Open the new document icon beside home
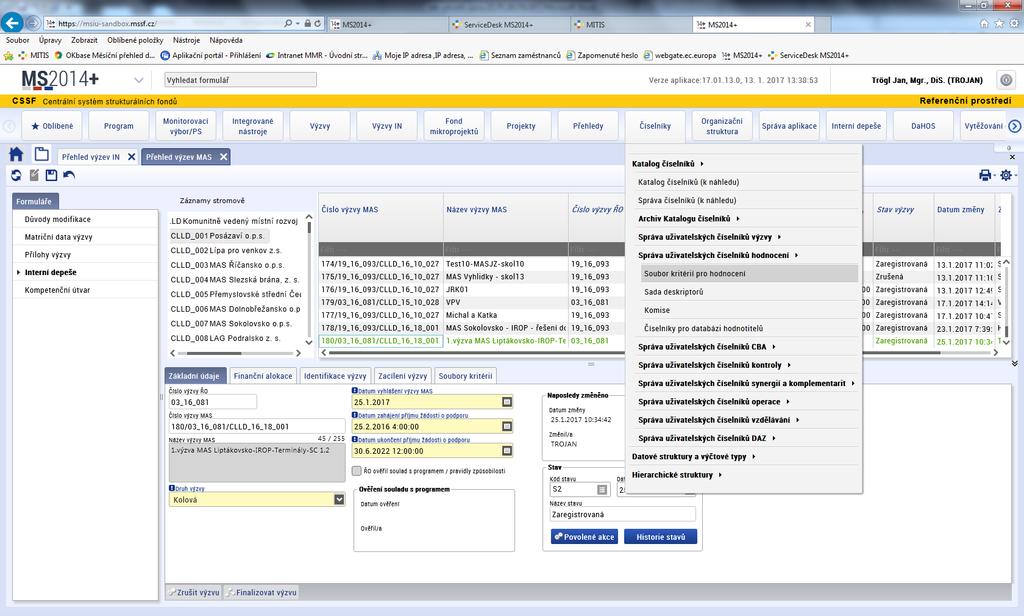Viewport: 1024px width, 616px height. pyautogui.click(x=42, y=155)
